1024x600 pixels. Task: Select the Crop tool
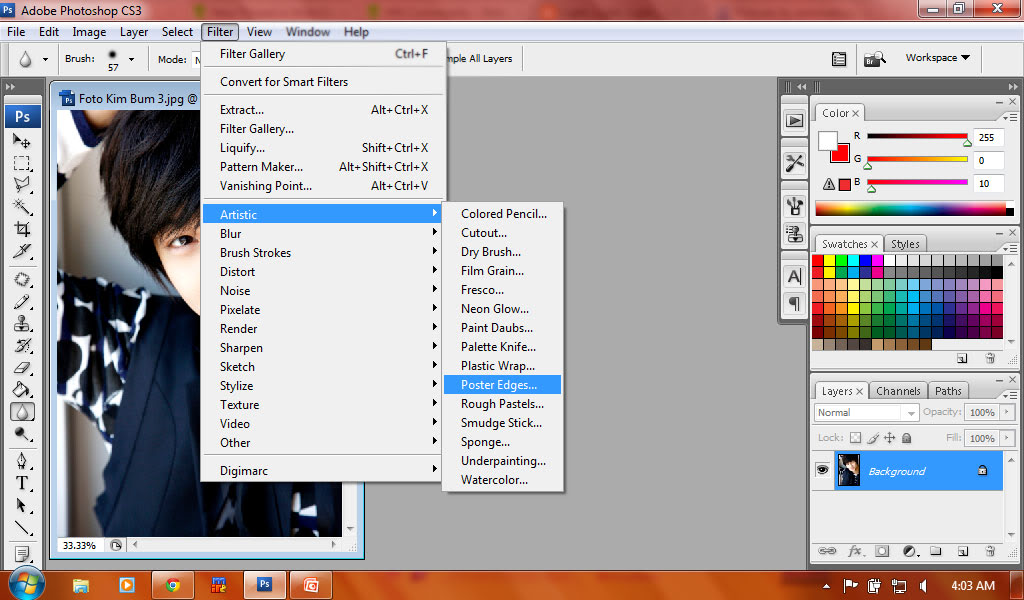(x=22, y=229)
